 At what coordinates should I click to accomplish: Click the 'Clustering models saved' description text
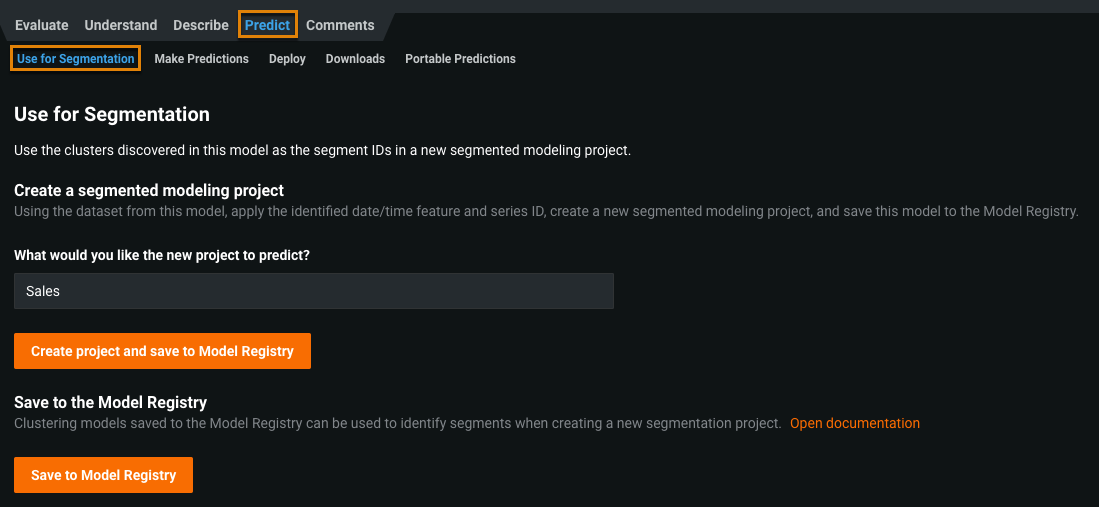point(397,423)
